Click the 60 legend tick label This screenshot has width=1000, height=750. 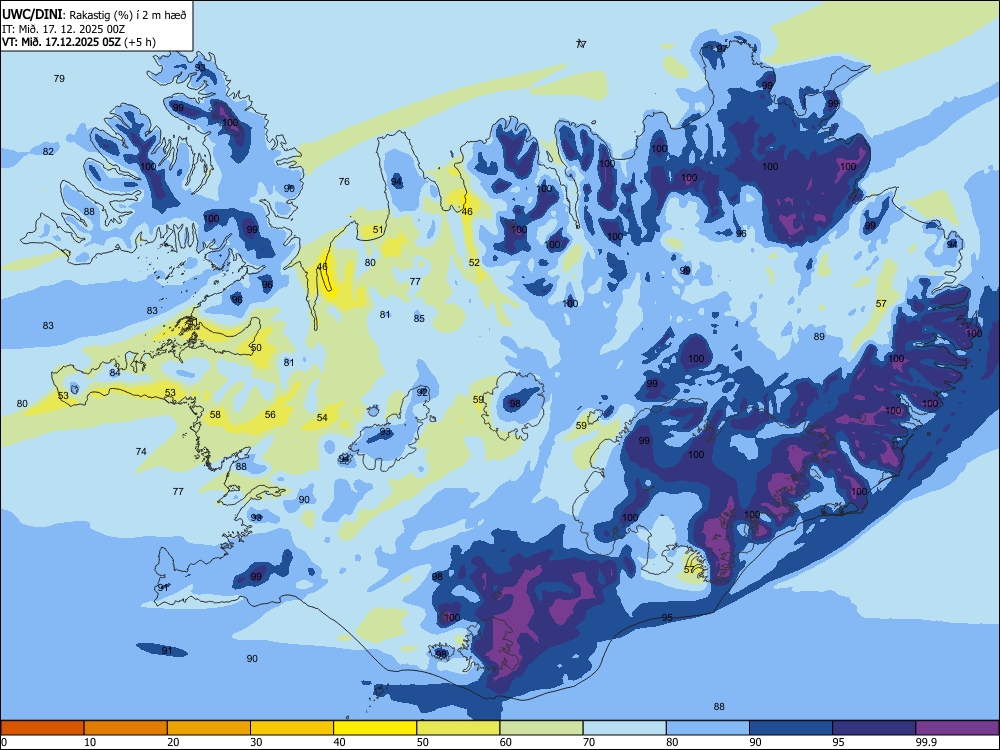click(x=506, y=742)
